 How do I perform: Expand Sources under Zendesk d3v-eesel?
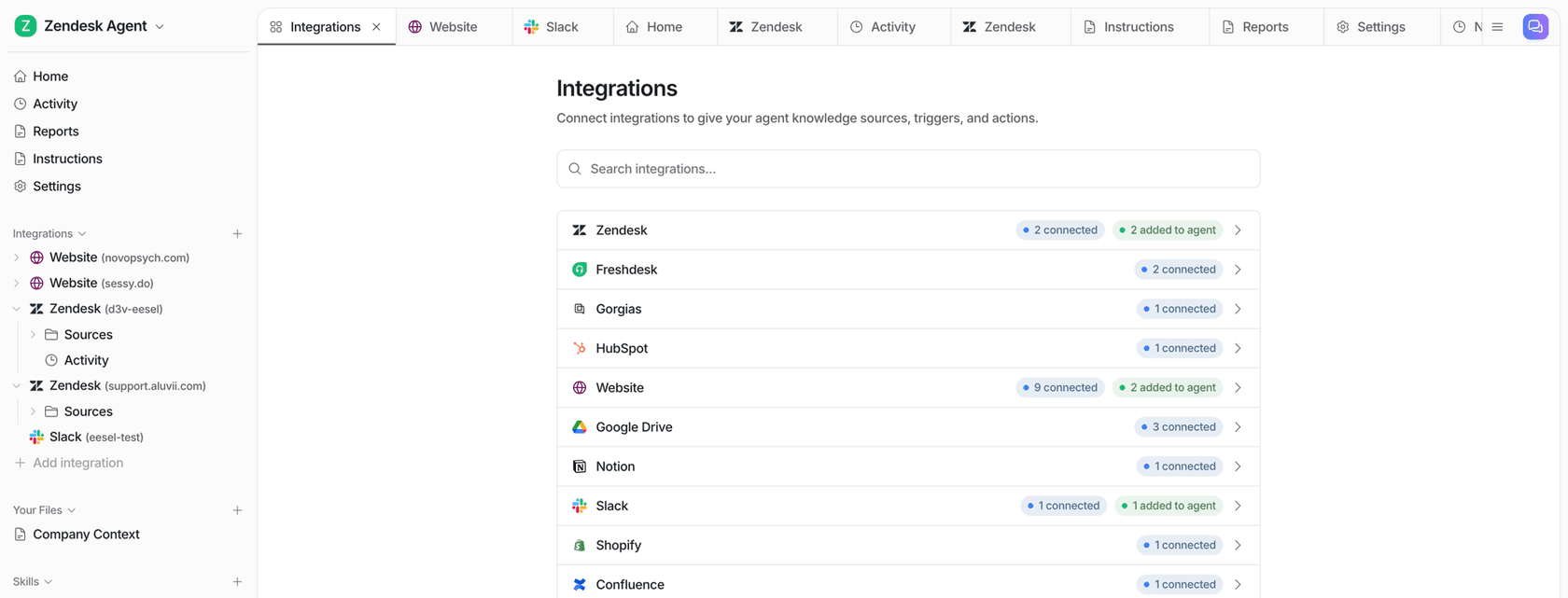coord(33,335)
